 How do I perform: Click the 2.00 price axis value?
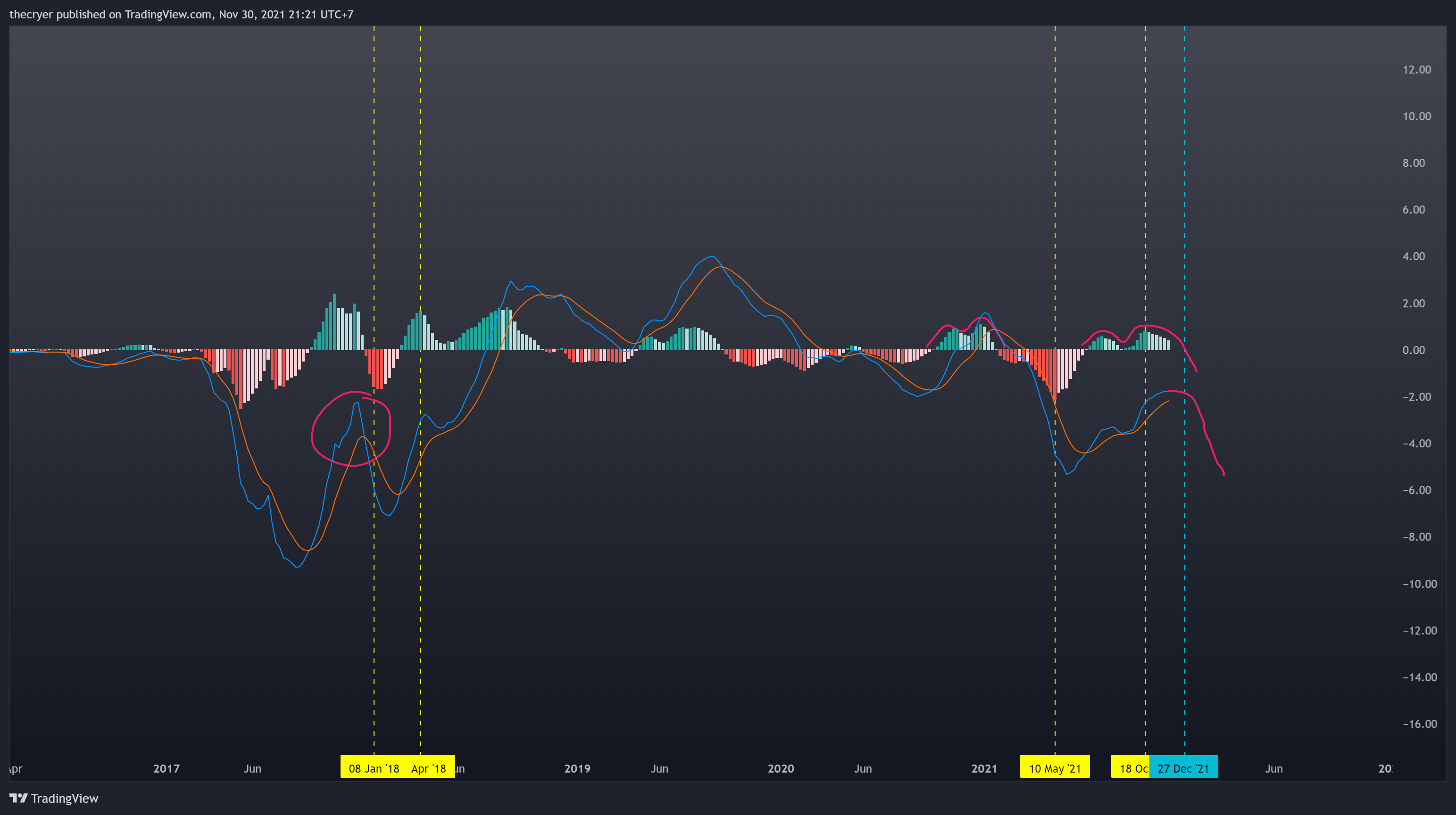point(1414,303)
